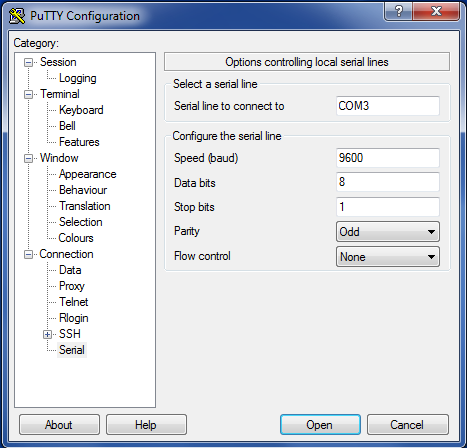
Task: Click the question mark help icon
Action: [x=398, y=12]
